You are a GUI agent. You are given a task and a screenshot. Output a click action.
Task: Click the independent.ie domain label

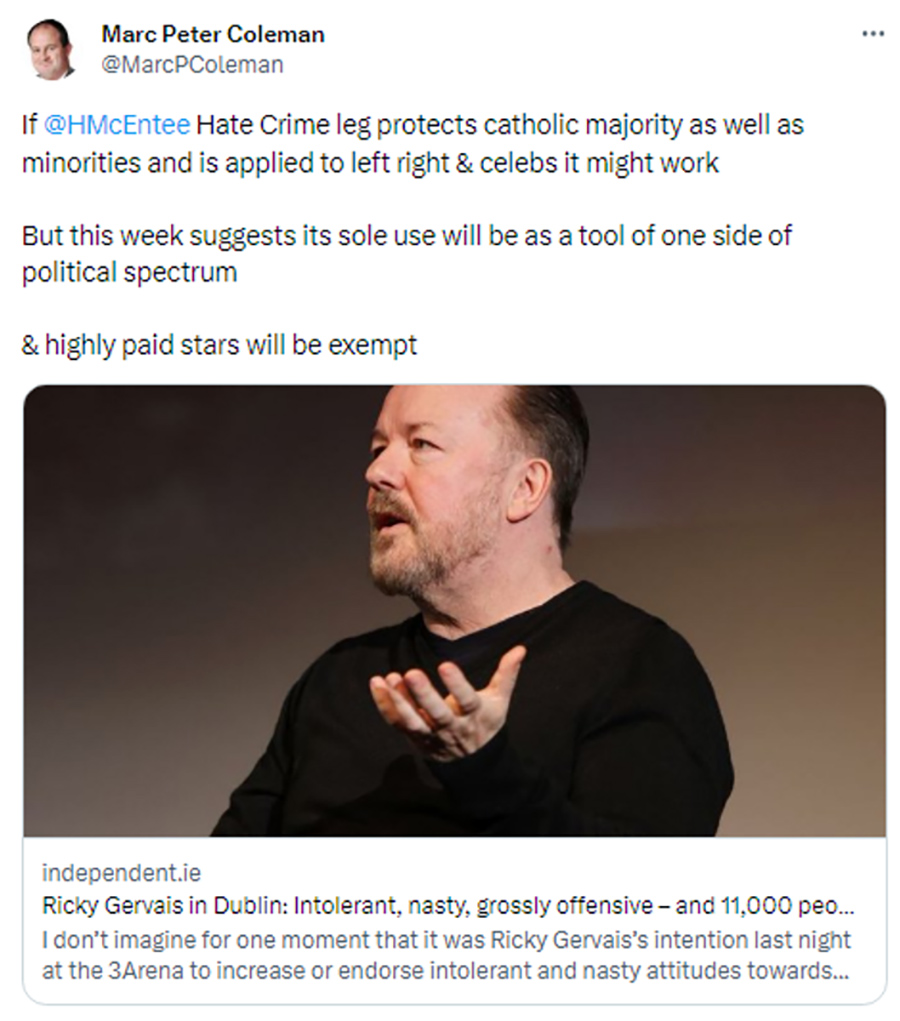point(121,873)
